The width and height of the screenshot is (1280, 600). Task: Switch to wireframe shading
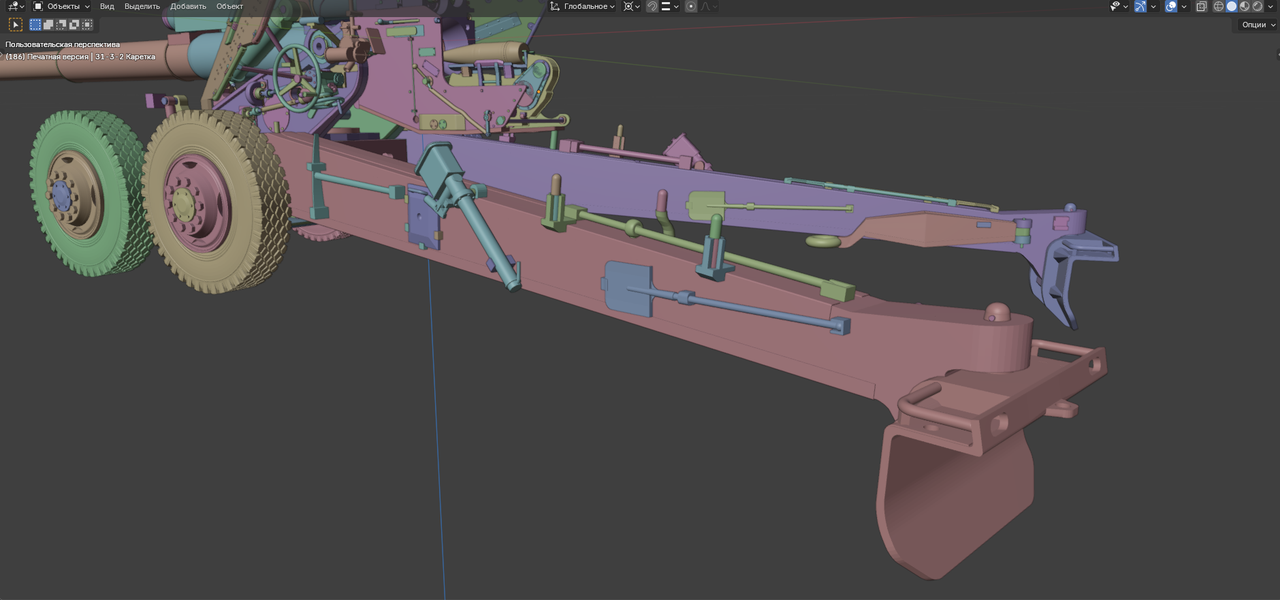click(x=1219, y=6)
